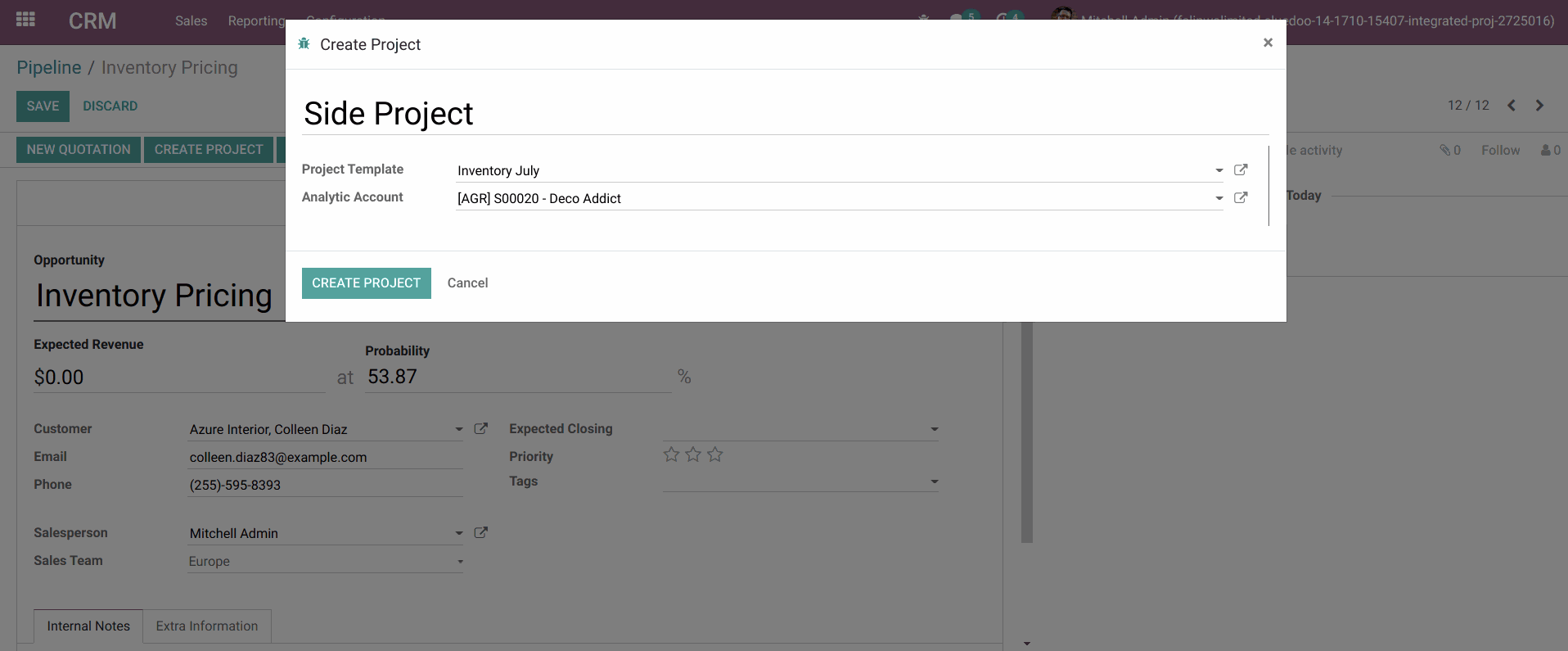The image size is (1568, 651).
Task: Expand the Customer dropdown
Action: point(458,429)
